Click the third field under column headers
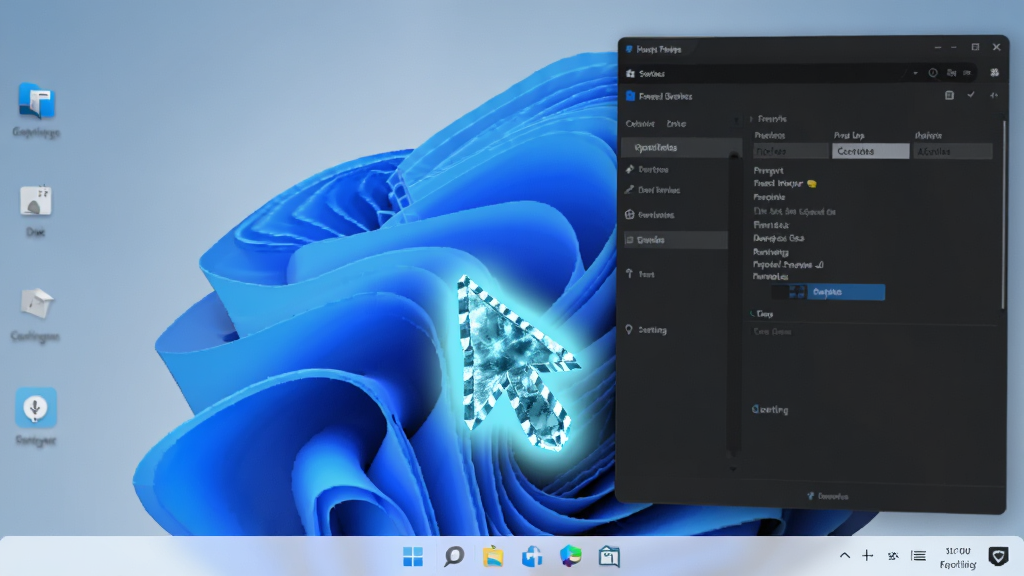The image size is (1024, 576). point(953,152)
